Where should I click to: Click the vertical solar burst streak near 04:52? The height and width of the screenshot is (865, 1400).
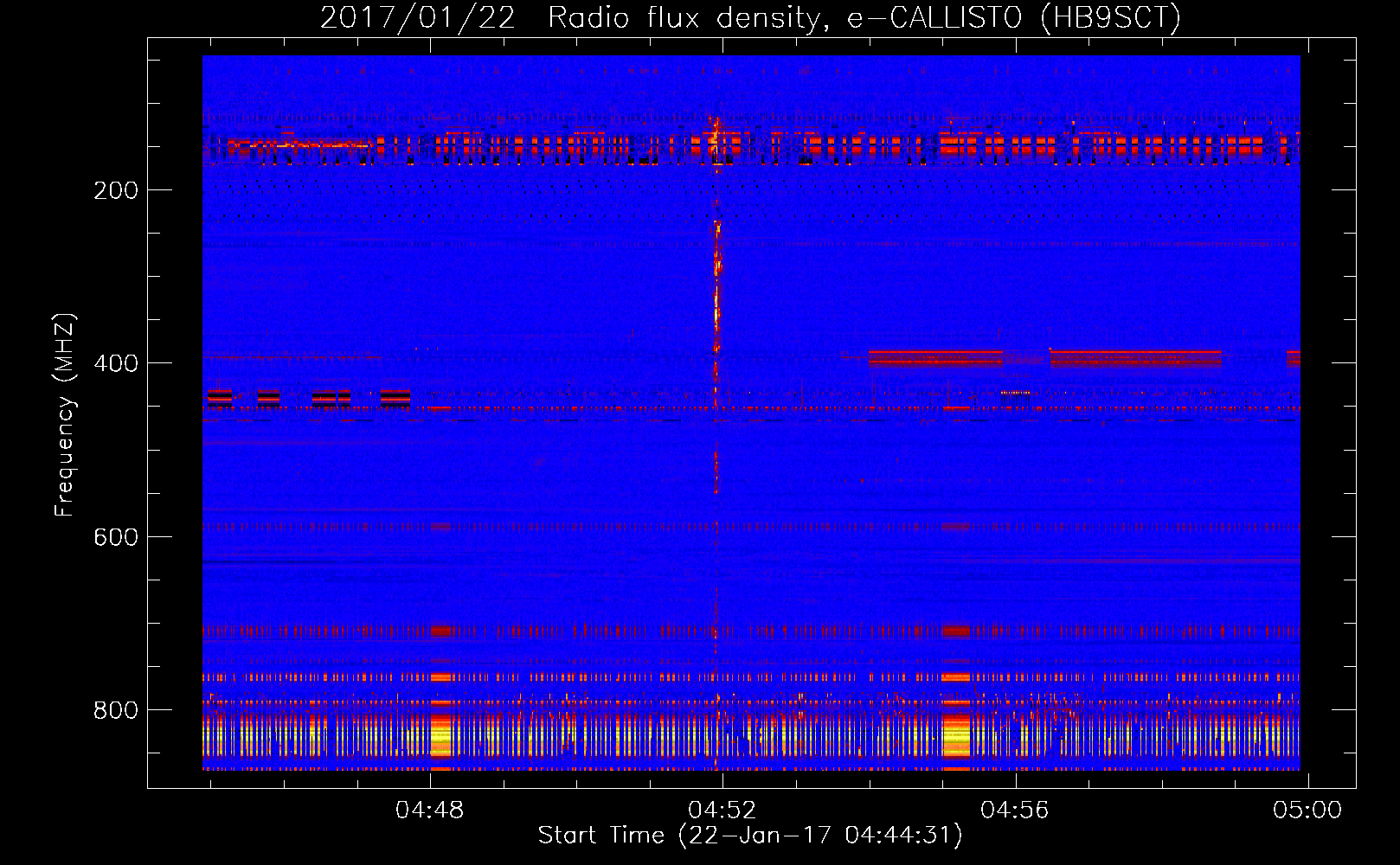(x=716, y=285)
